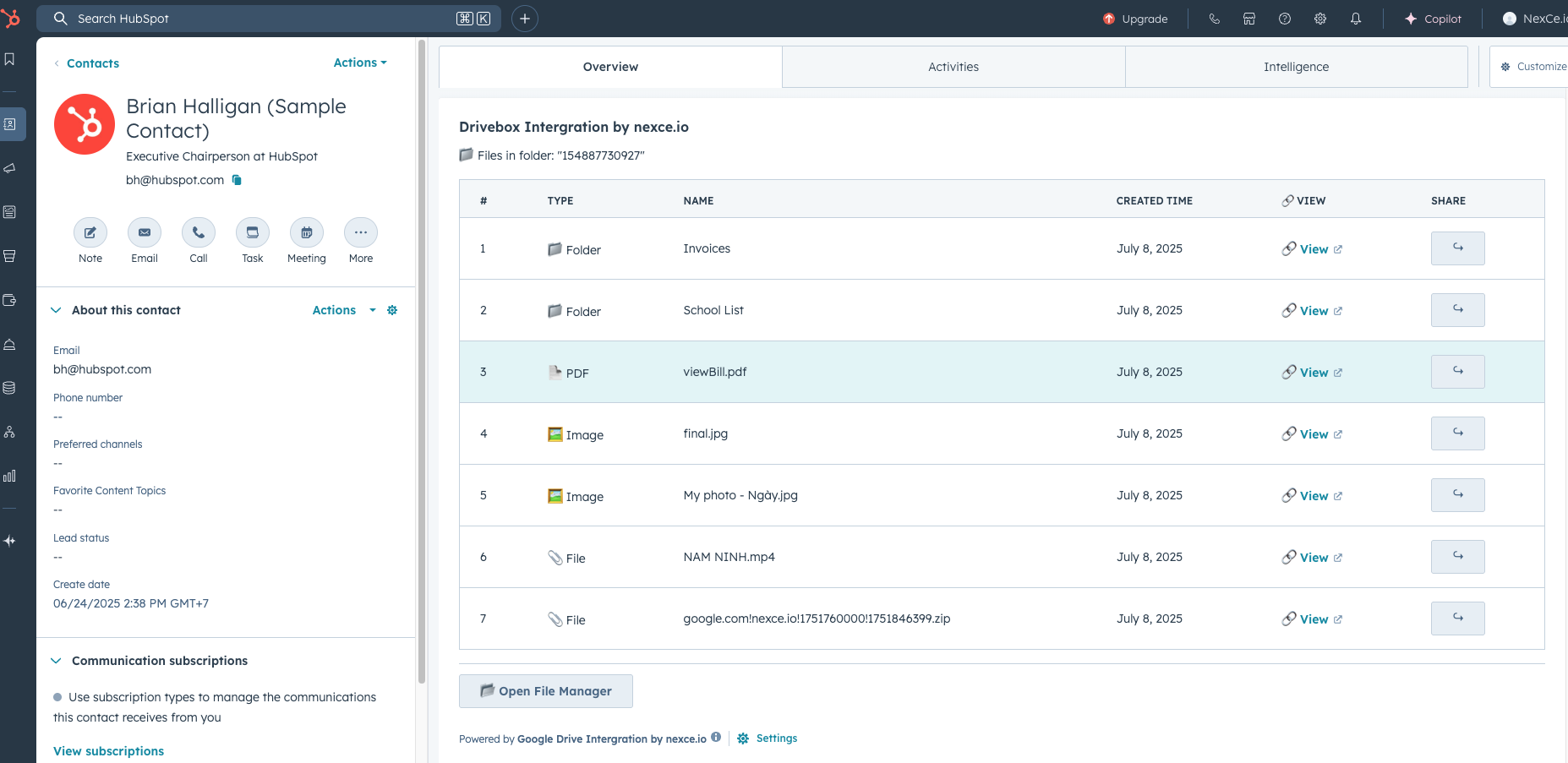
Task: Open Actions dropdown in About this contact
Action: pyautogui.click(x=344, y=310)
